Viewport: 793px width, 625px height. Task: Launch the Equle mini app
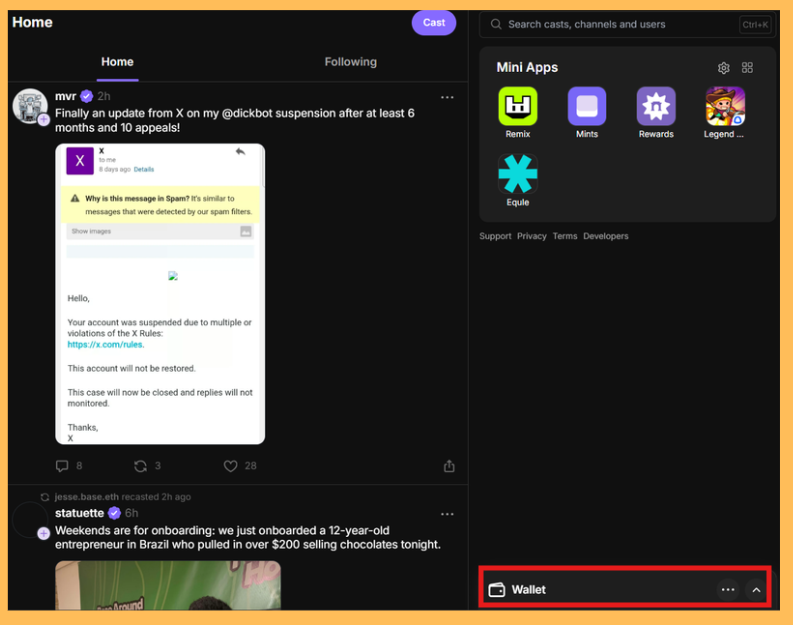517,174
